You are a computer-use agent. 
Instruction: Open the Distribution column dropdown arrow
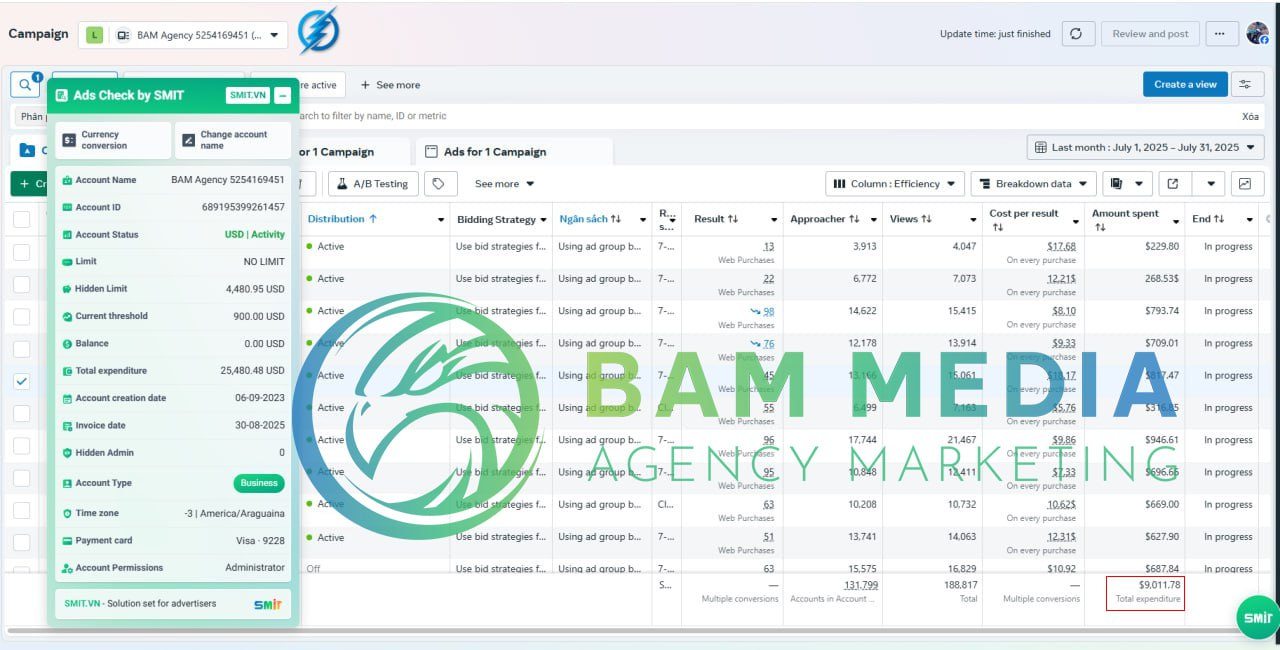point(441,219)
